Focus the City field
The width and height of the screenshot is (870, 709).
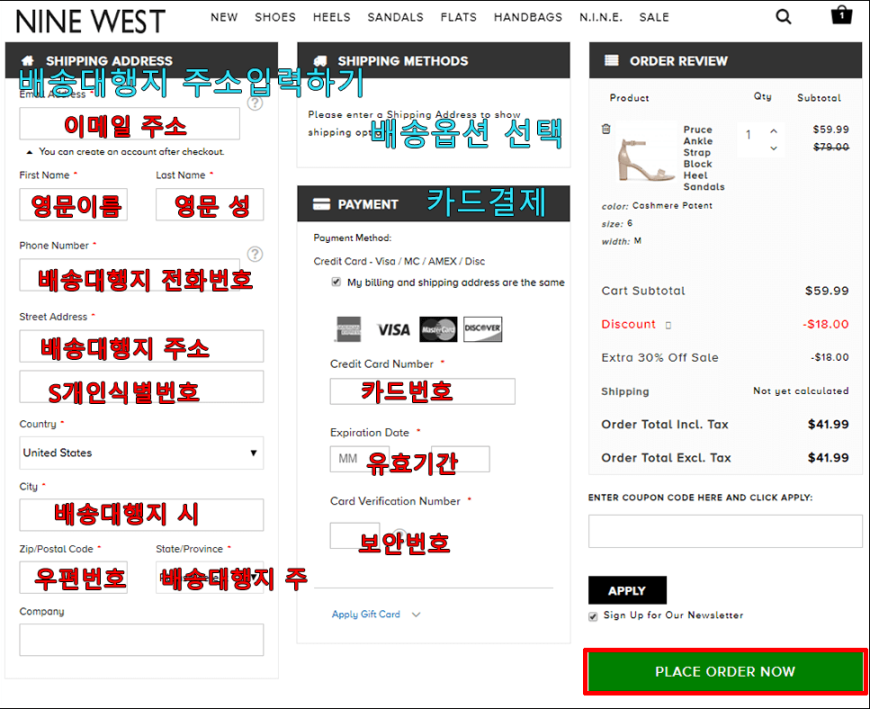point(141,515)
